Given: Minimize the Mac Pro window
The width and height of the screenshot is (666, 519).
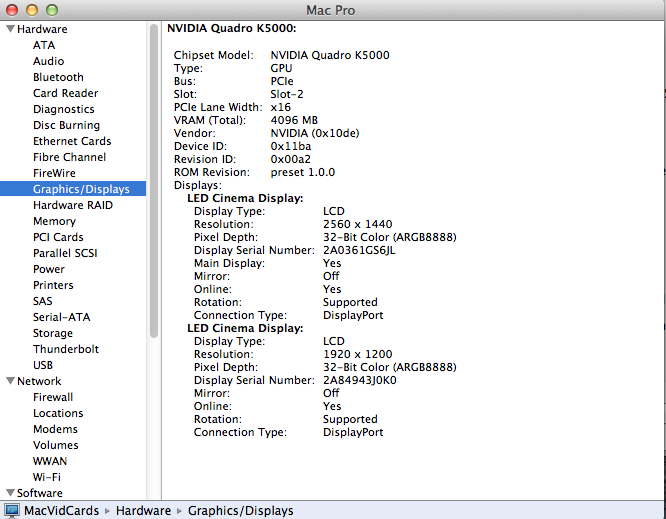Looking at the screenshot, I should pos(32,10).
